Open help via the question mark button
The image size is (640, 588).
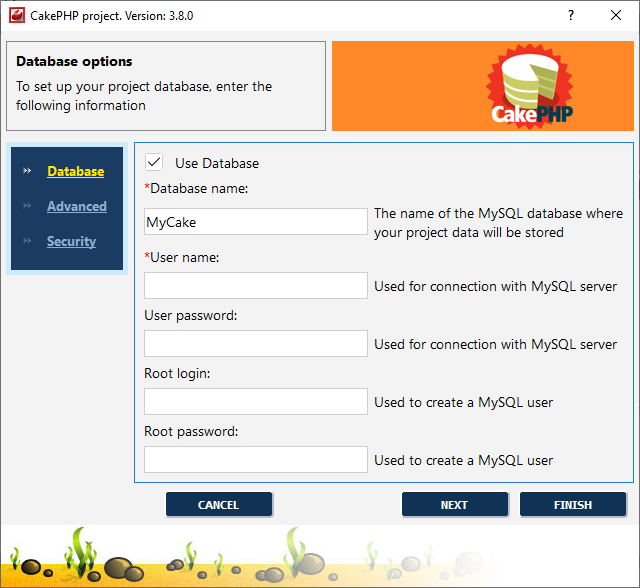571,16
